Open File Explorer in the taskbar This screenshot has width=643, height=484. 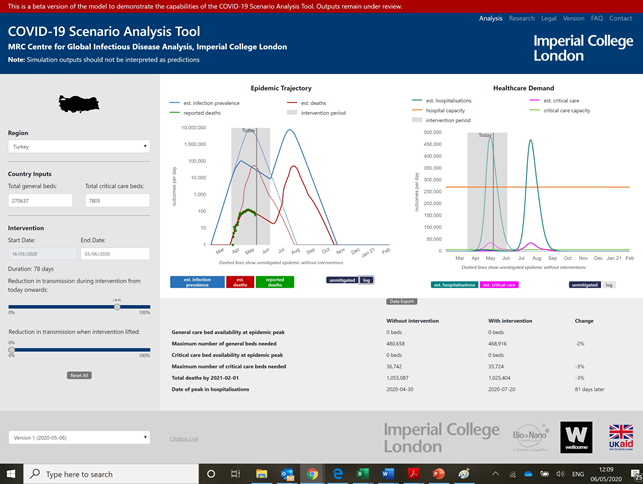coord(262,473)
